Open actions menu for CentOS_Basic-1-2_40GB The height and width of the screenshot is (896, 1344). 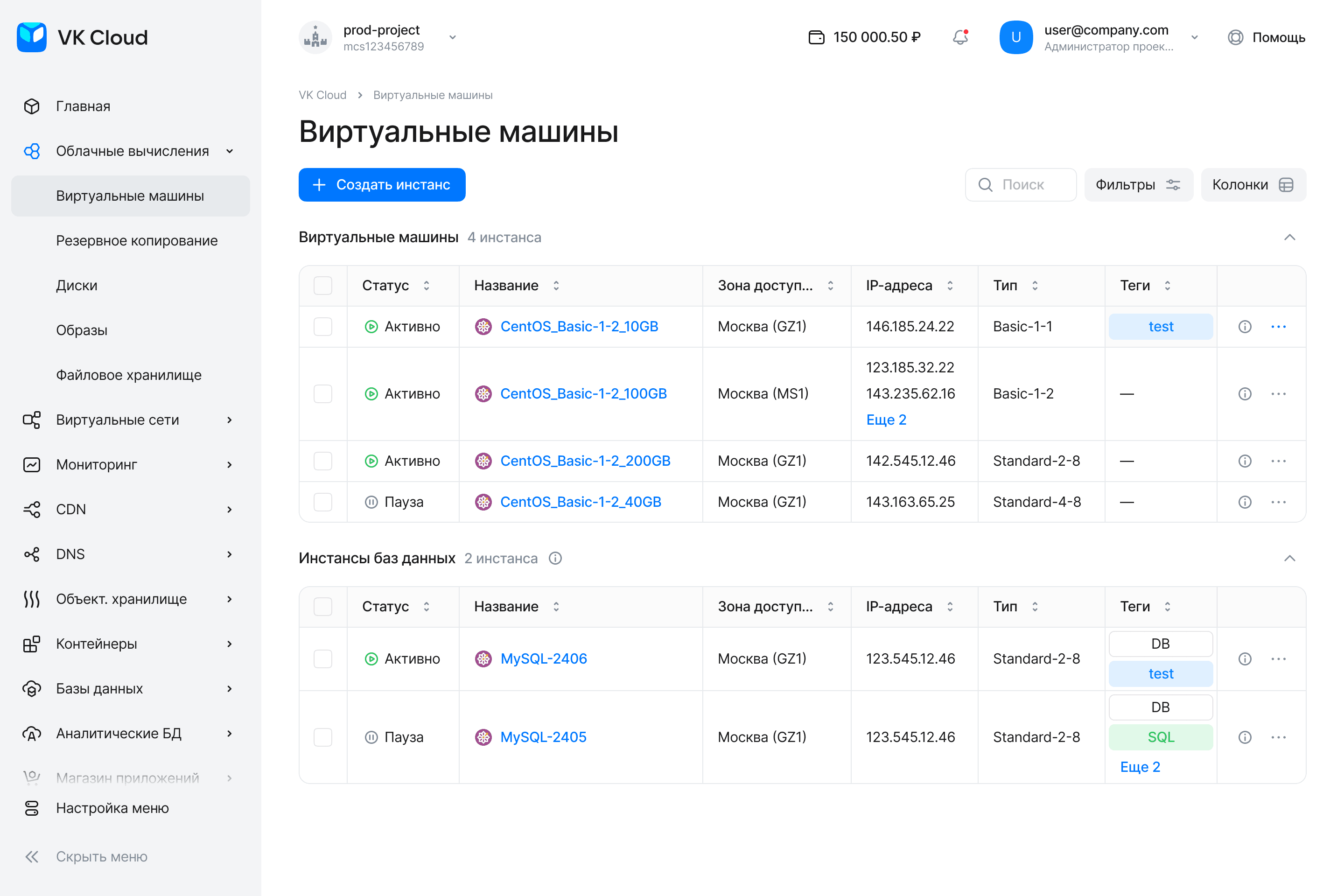[x=1278, y=502]
